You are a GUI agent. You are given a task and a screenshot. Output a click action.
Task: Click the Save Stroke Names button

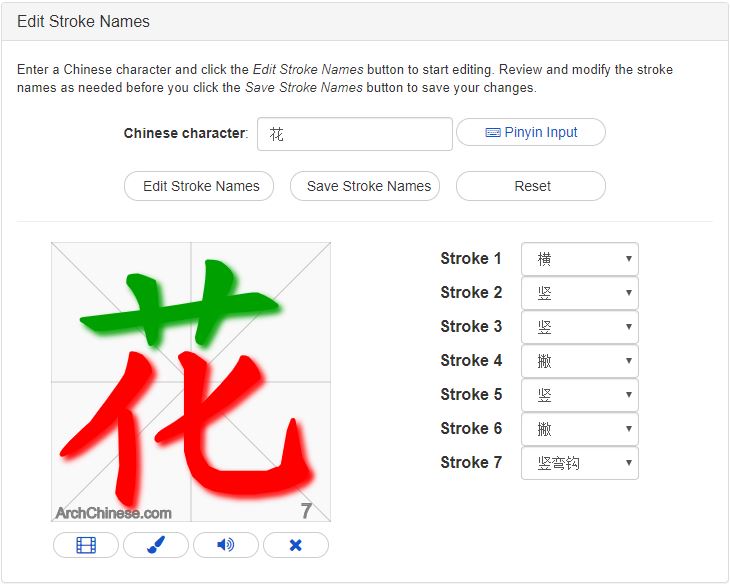pos(365,186)
